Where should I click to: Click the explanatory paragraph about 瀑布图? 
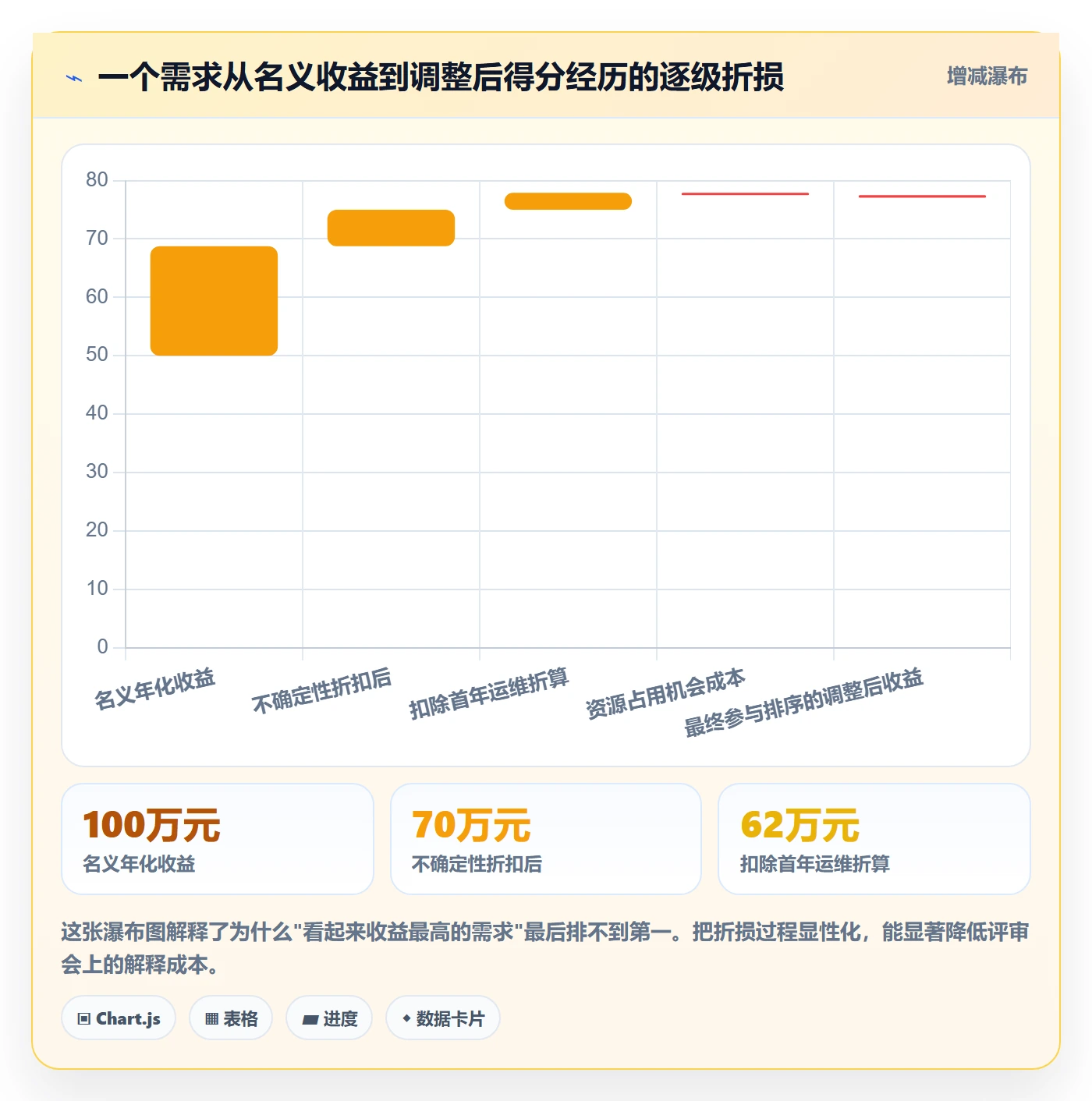point(545,948)
